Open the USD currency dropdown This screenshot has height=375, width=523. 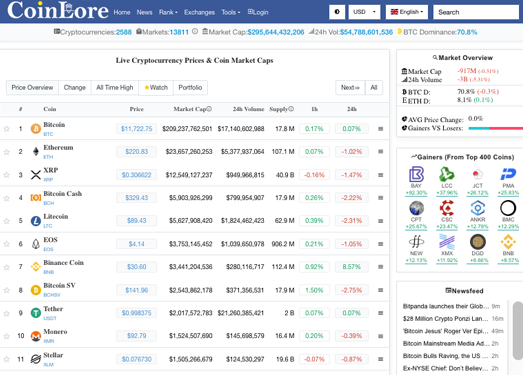[x=364, y=12]
